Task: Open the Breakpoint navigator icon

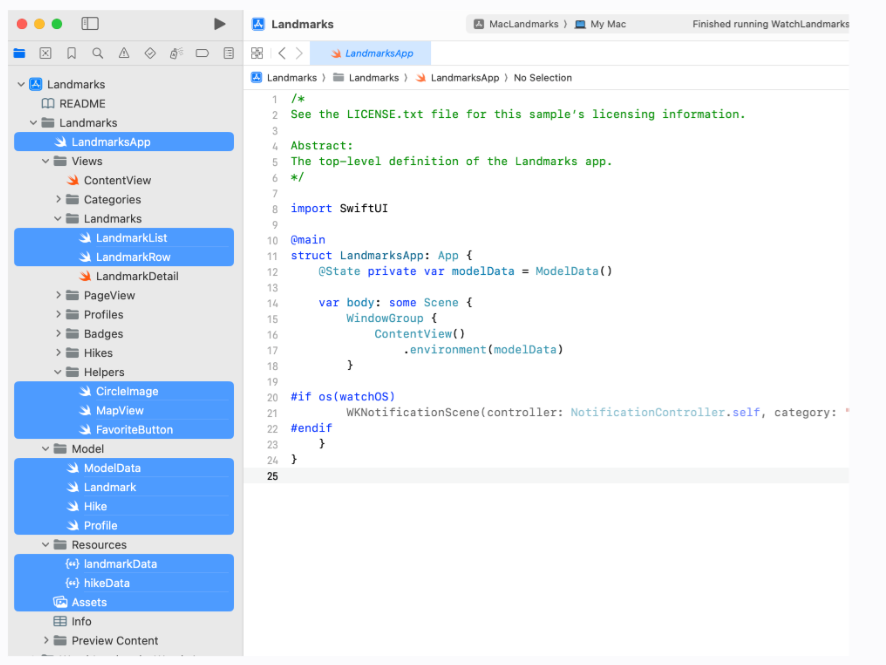Action: [202, 53]
